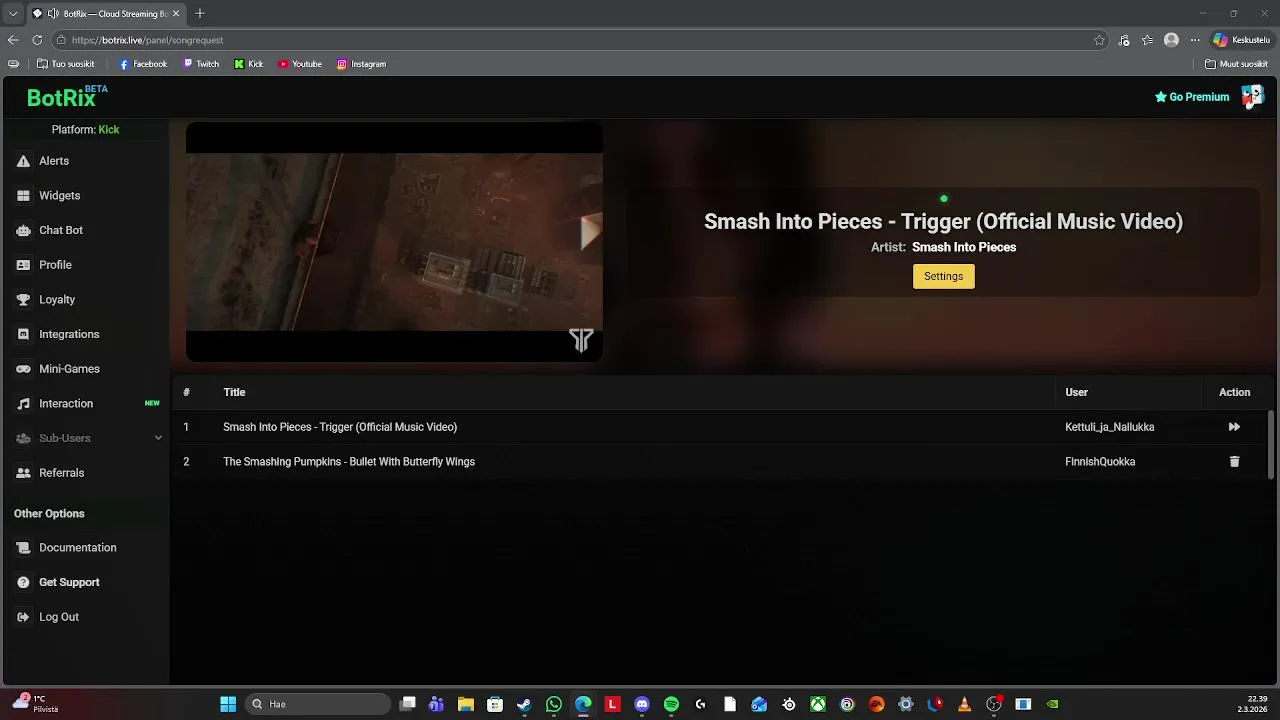Click the Loyalty trophy icon
The height and width of the screenshot is (720, 1280).
23,300
